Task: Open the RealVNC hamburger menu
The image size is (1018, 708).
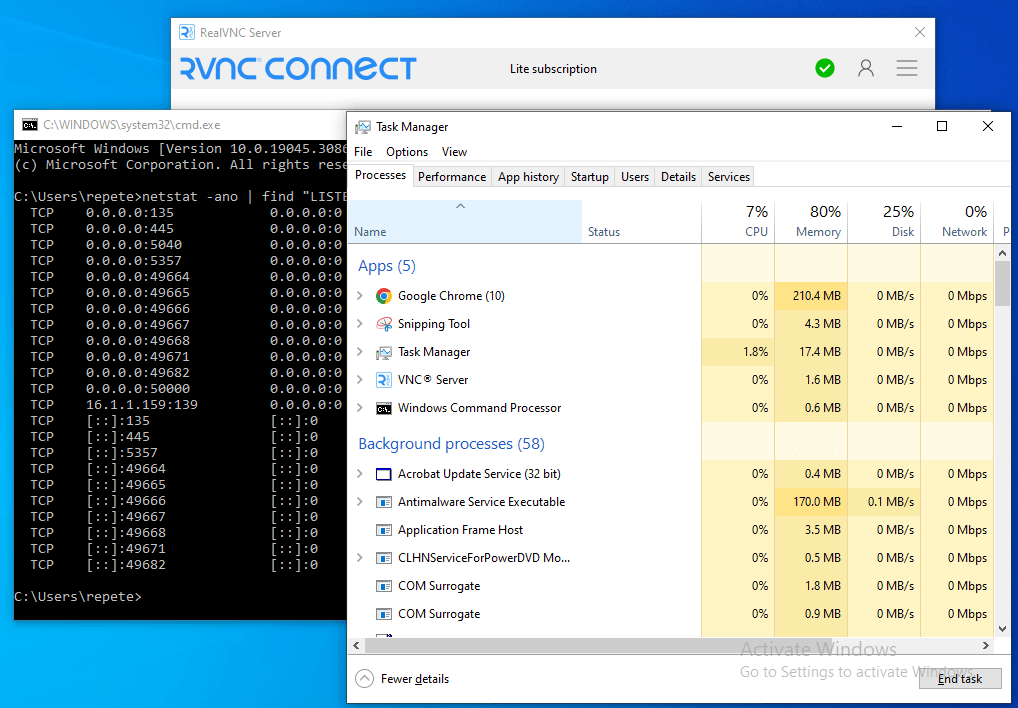Action: tap(906, 68)
